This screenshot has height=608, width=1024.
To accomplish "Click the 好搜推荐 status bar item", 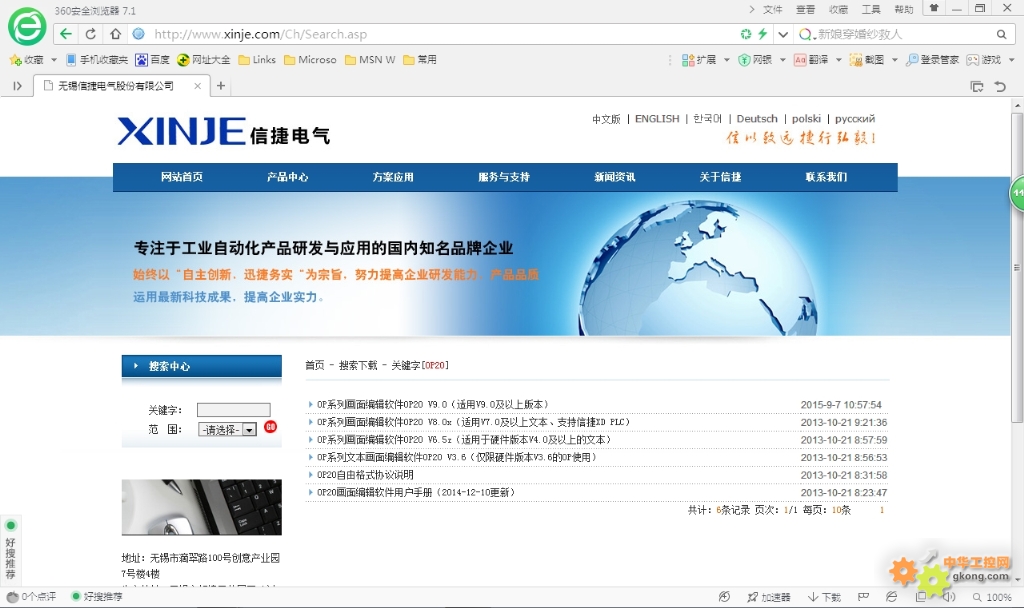I will (97, 597).
